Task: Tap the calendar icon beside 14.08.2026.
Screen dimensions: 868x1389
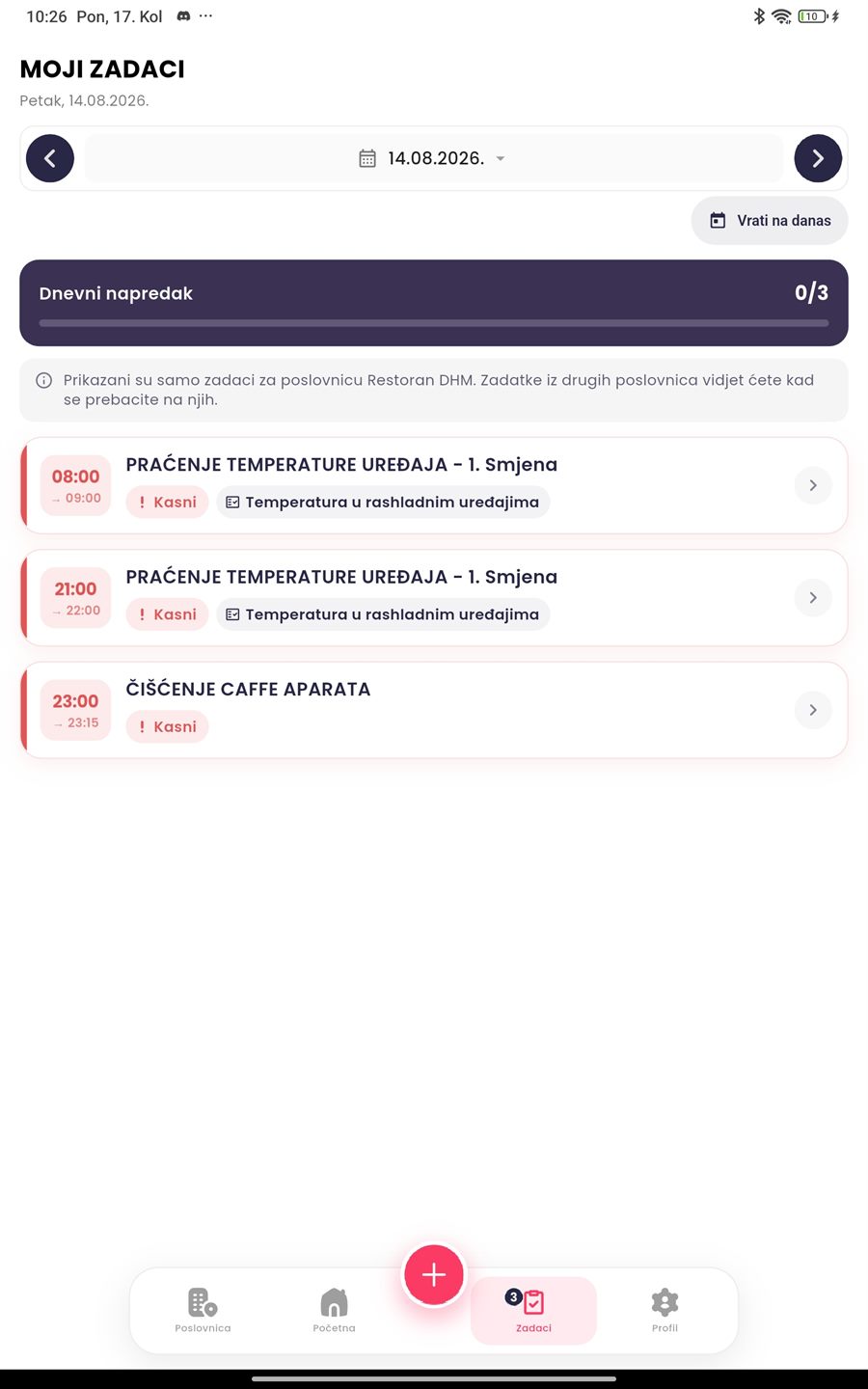Action: [367, 158]
